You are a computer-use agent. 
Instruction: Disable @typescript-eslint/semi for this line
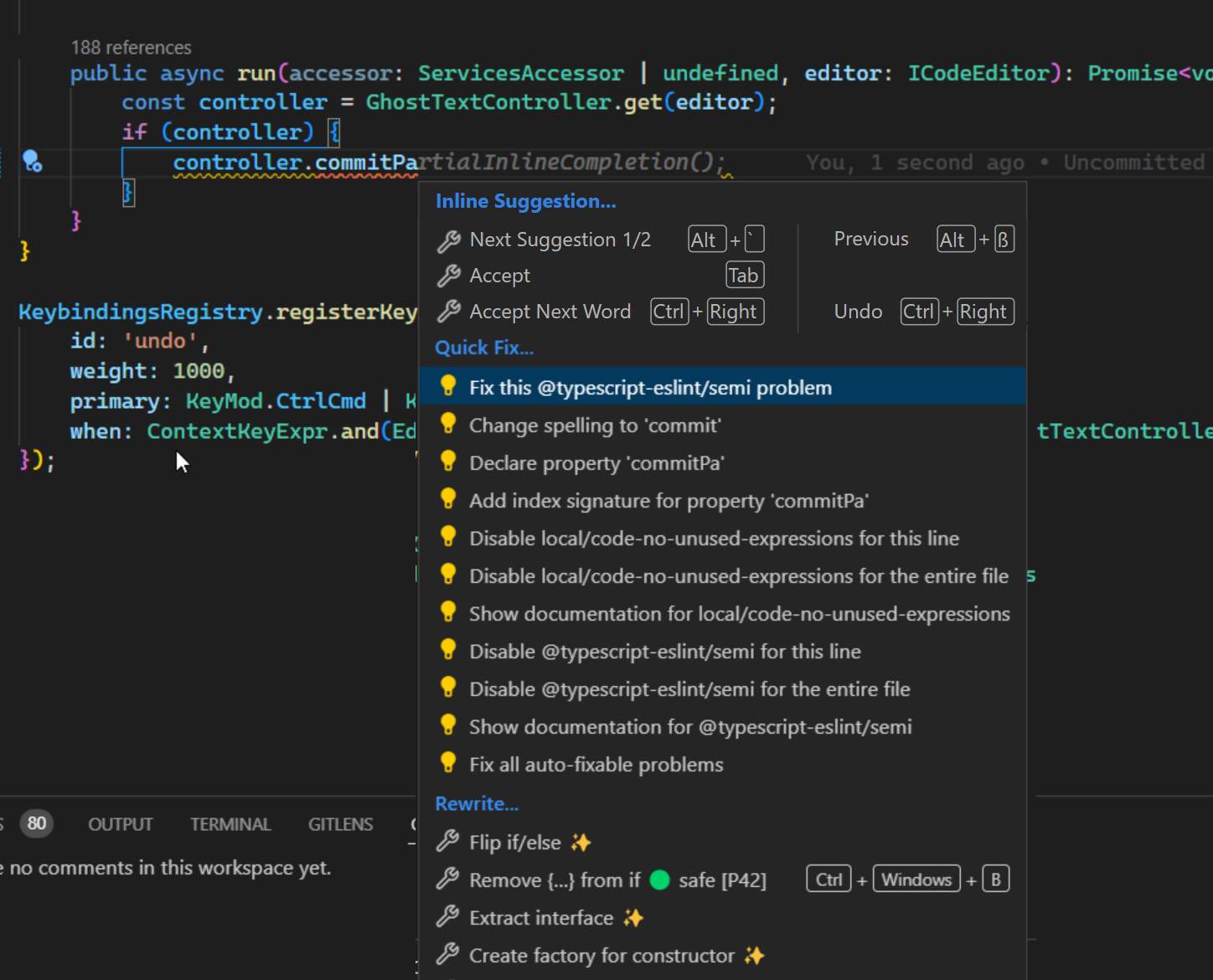(664, 651)
